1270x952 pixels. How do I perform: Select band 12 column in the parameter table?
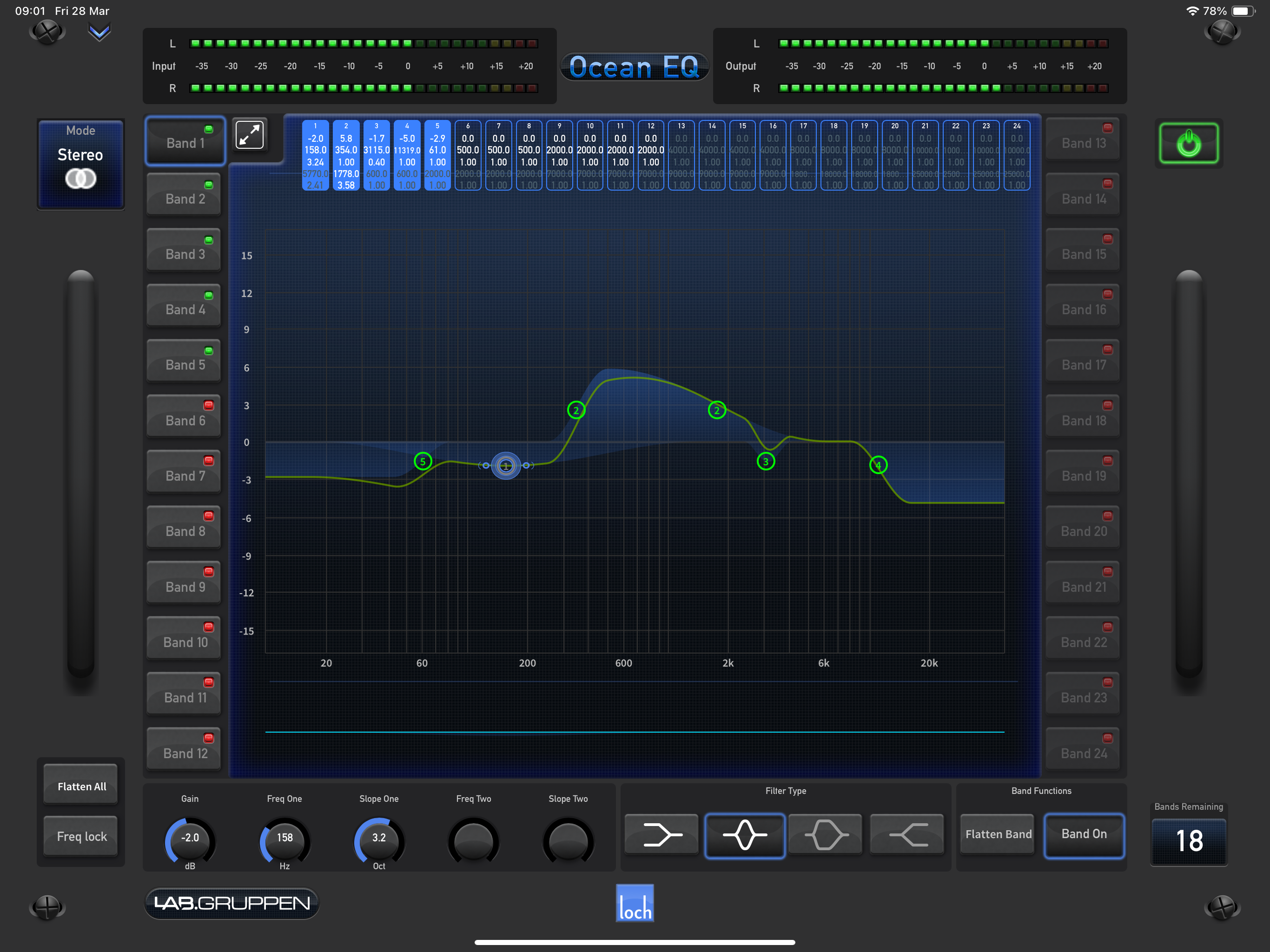tap(650, 155)
